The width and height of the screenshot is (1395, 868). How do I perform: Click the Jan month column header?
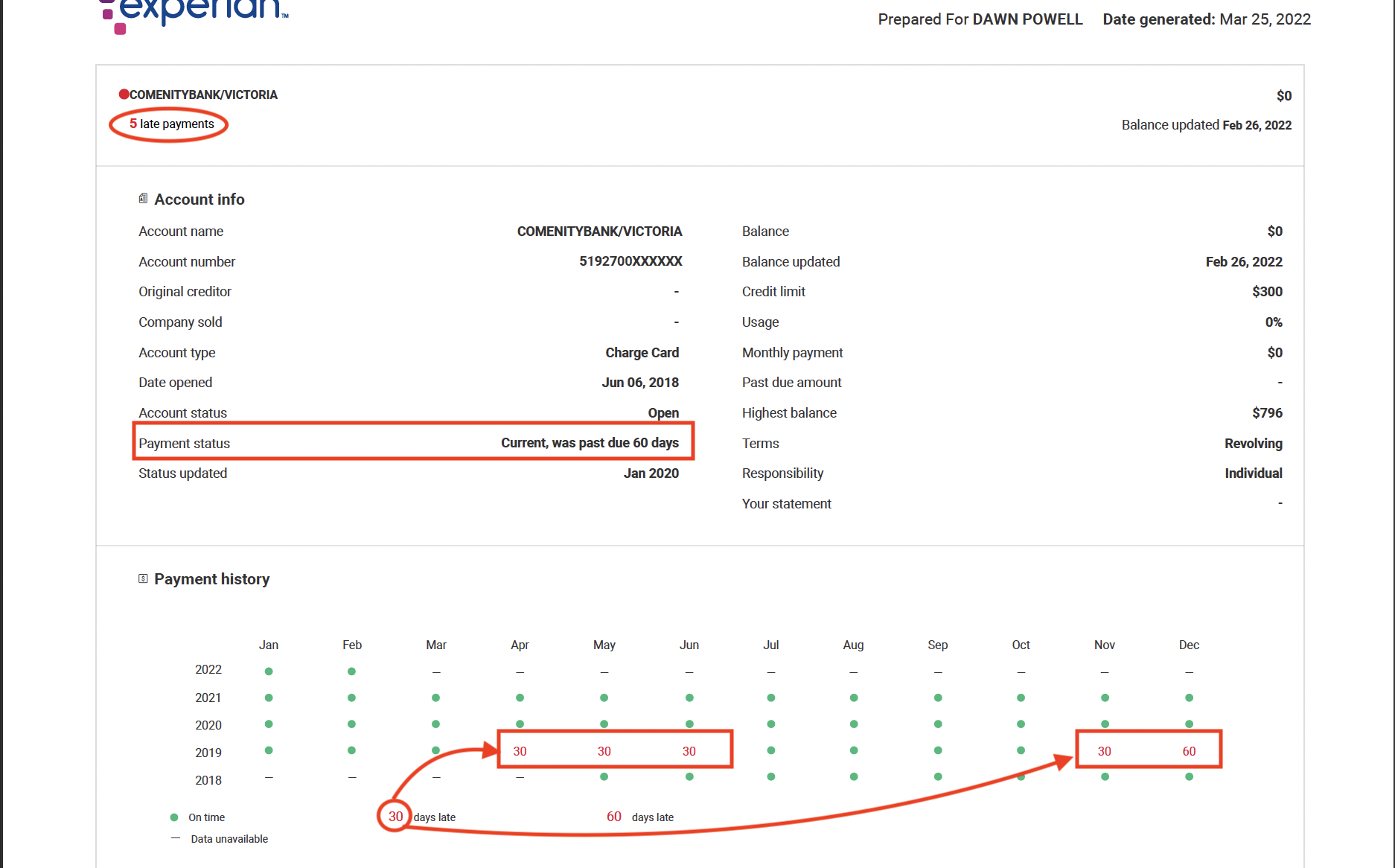click(269, 645)
